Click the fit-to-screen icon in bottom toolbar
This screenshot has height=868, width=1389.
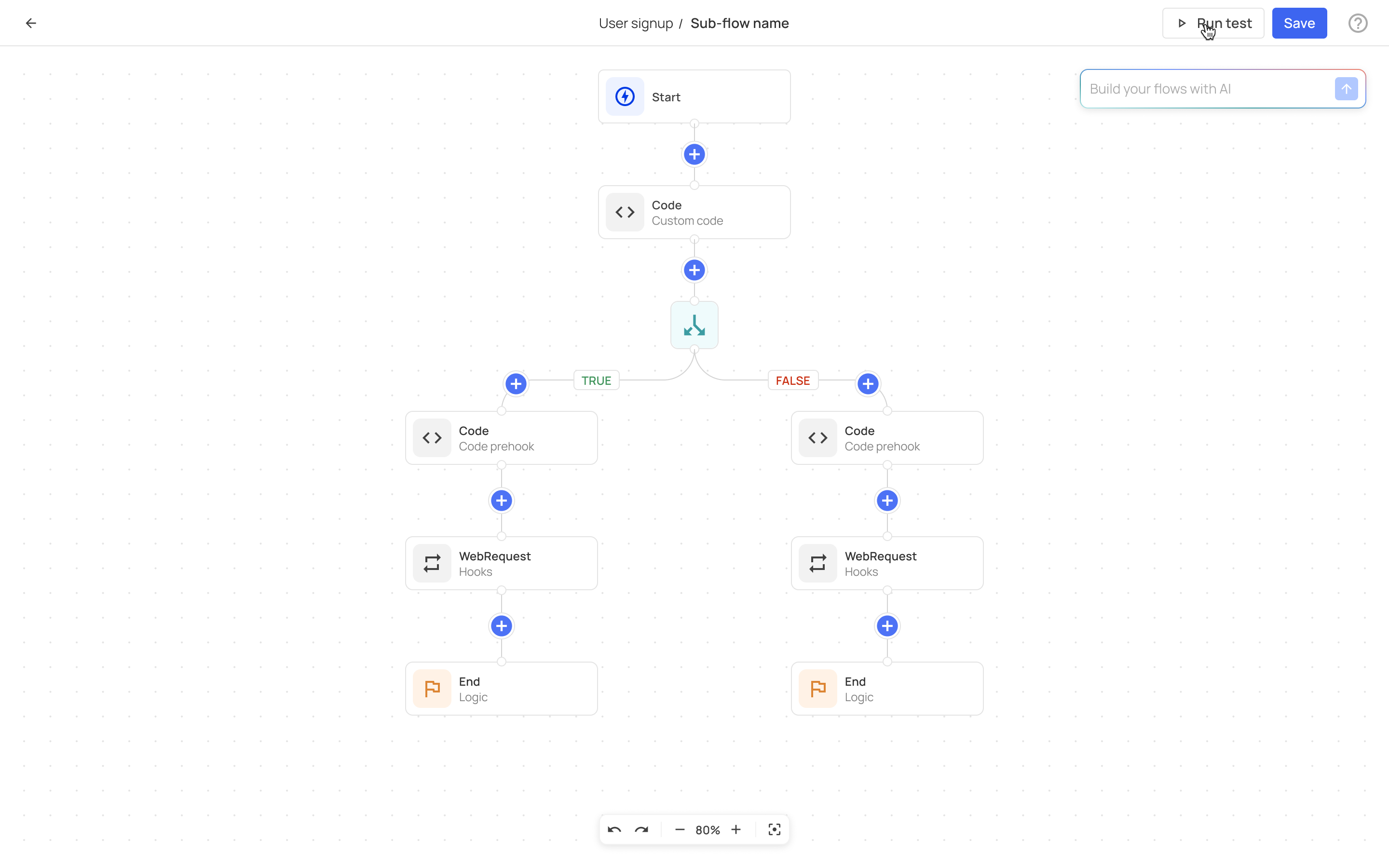click(774, 829)
